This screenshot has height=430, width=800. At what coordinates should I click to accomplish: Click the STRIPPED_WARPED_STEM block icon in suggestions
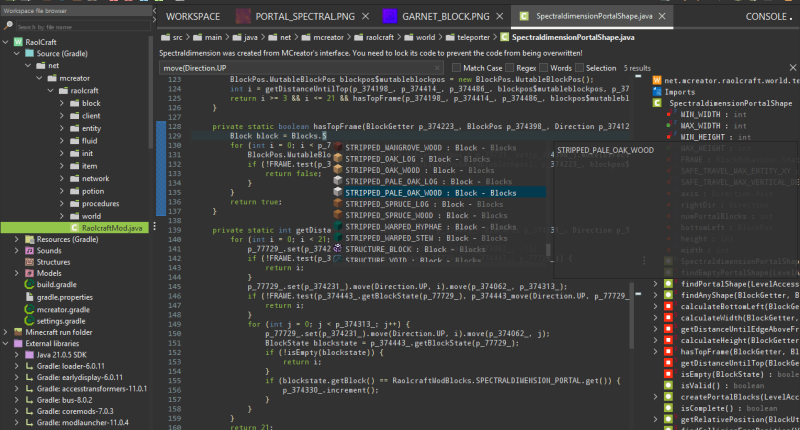pos(338,238)
